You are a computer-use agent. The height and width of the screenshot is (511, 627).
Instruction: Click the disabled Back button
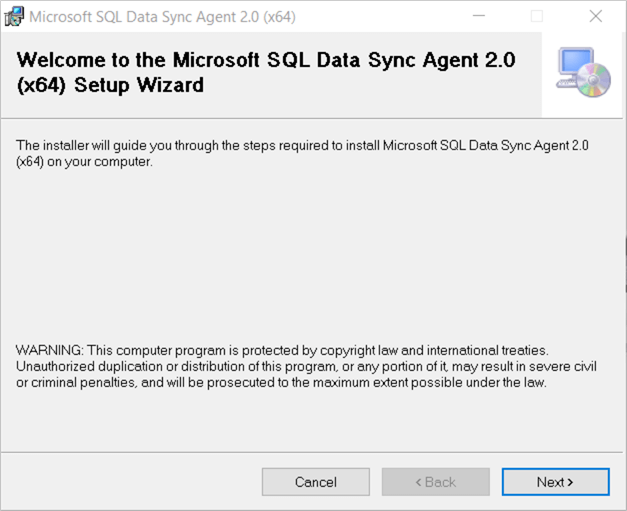click(435, 482)
